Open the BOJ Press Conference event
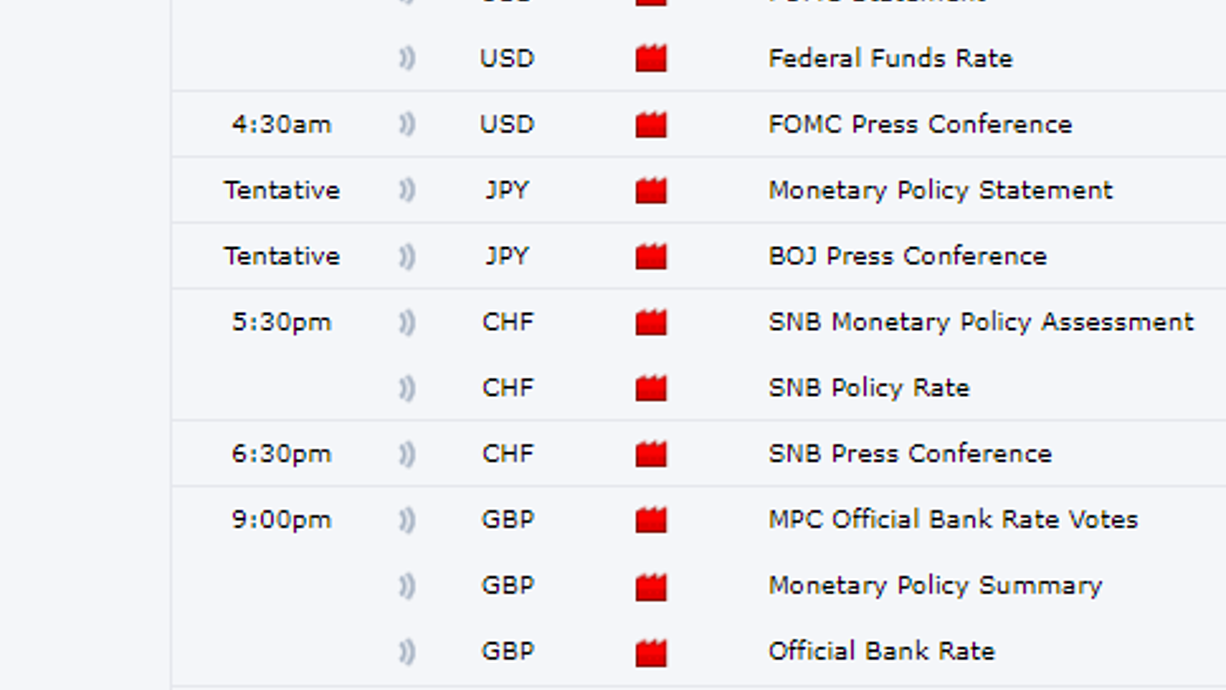This screenshot has height=690, width=1226. (907, 256)
